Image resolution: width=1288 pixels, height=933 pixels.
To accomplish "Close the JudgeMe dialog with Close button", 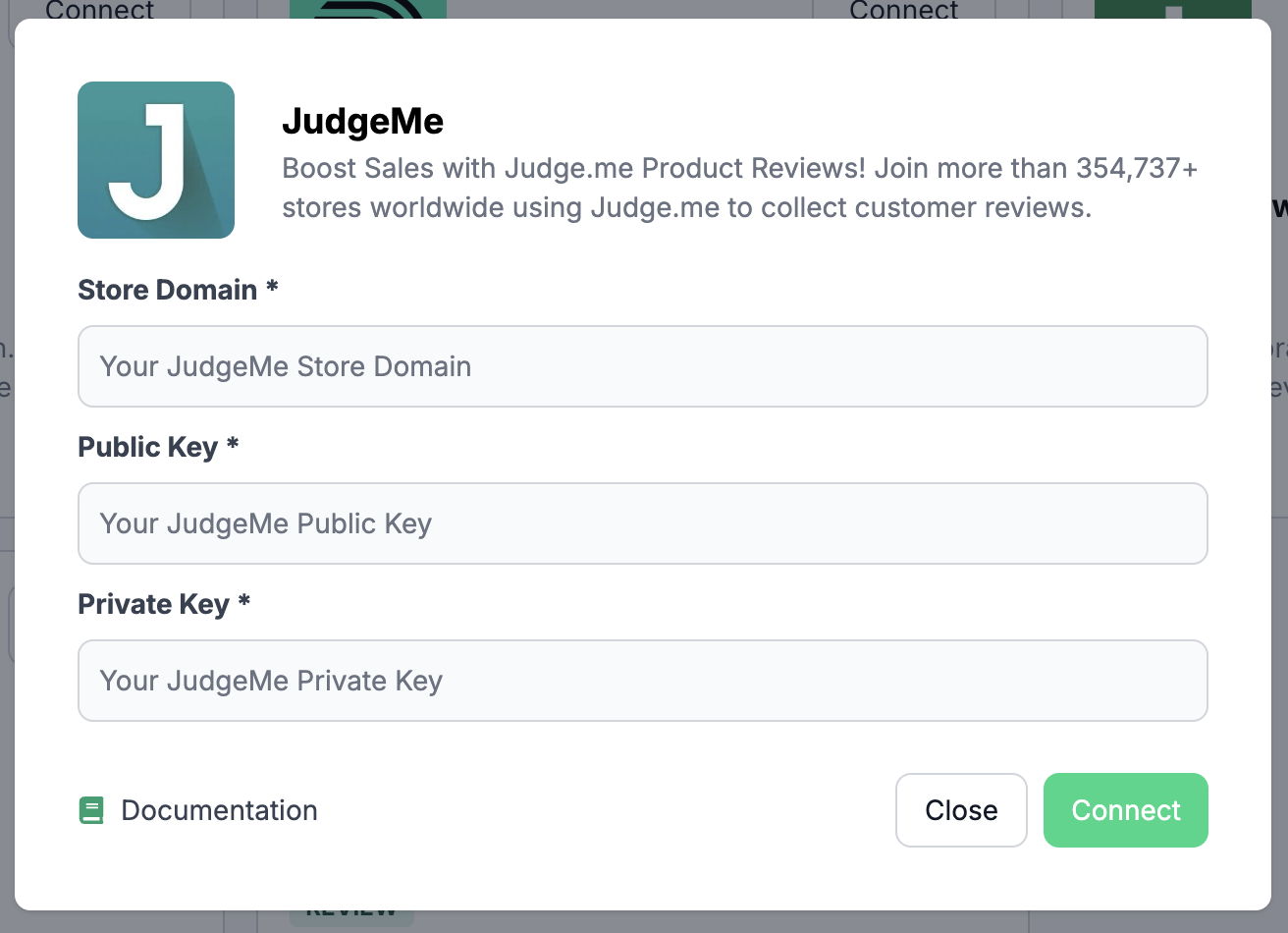I will [x=961, y=810].
